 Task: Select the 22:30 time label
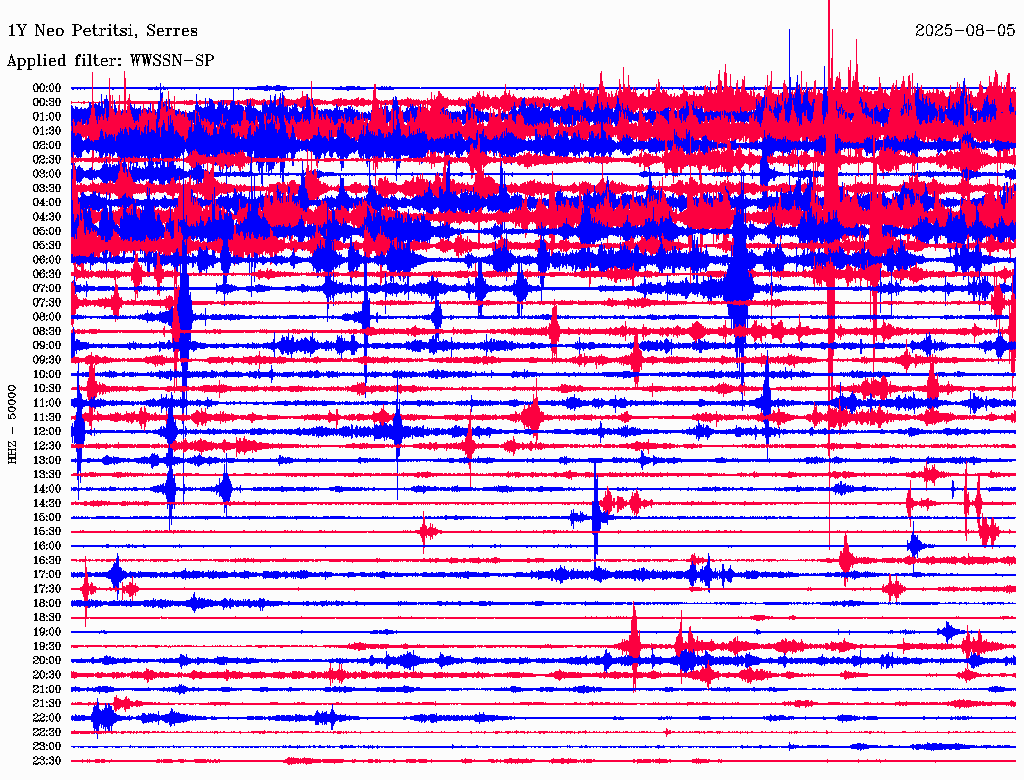[x=47, y=732]
